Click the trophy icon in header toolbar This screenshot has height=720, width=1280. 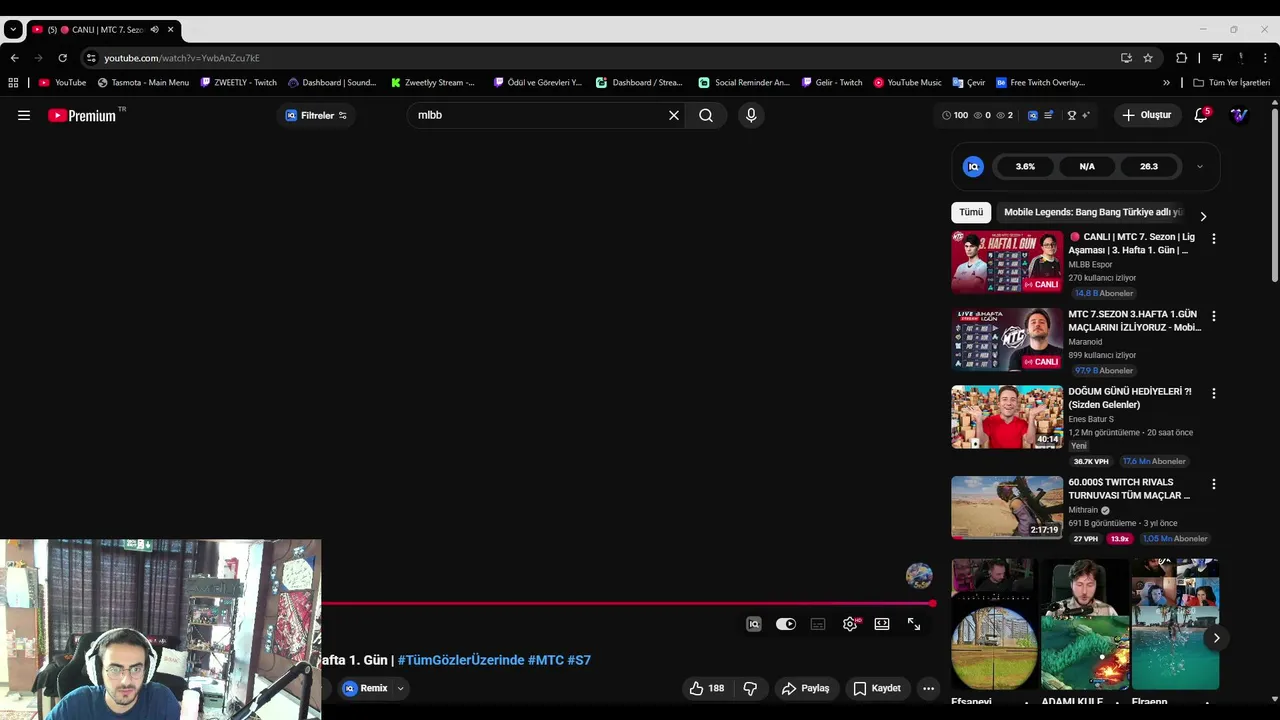pos(1071,115)
